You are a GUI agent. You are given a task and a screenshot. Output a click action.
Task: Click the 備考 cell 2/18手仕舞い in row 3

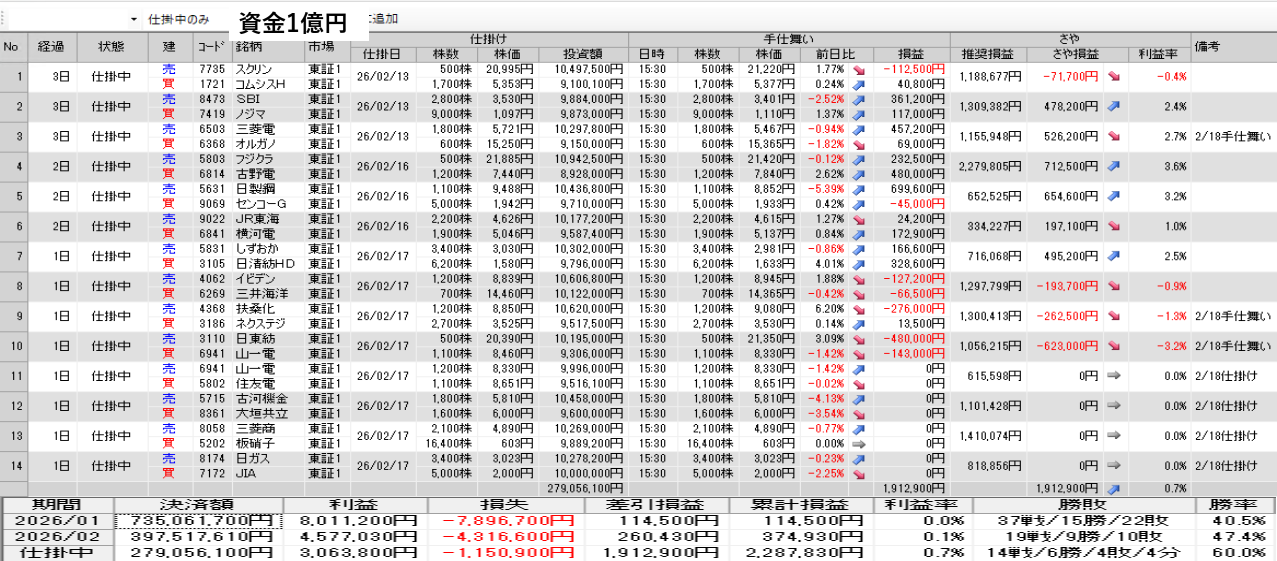coord(1232,136)
